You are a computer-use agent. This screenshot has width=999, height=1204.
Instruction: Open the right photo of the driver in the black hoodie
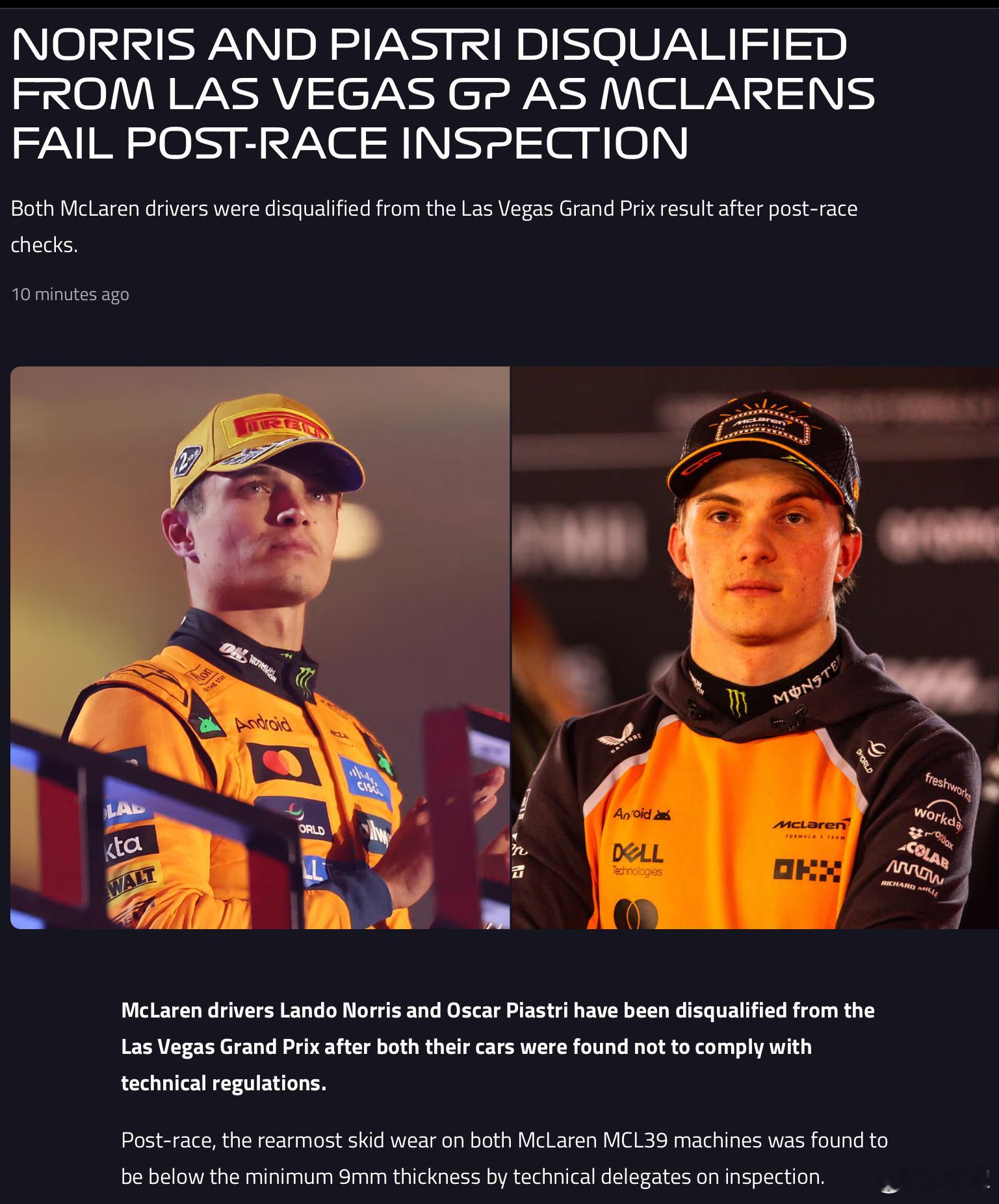pos(754,647)
